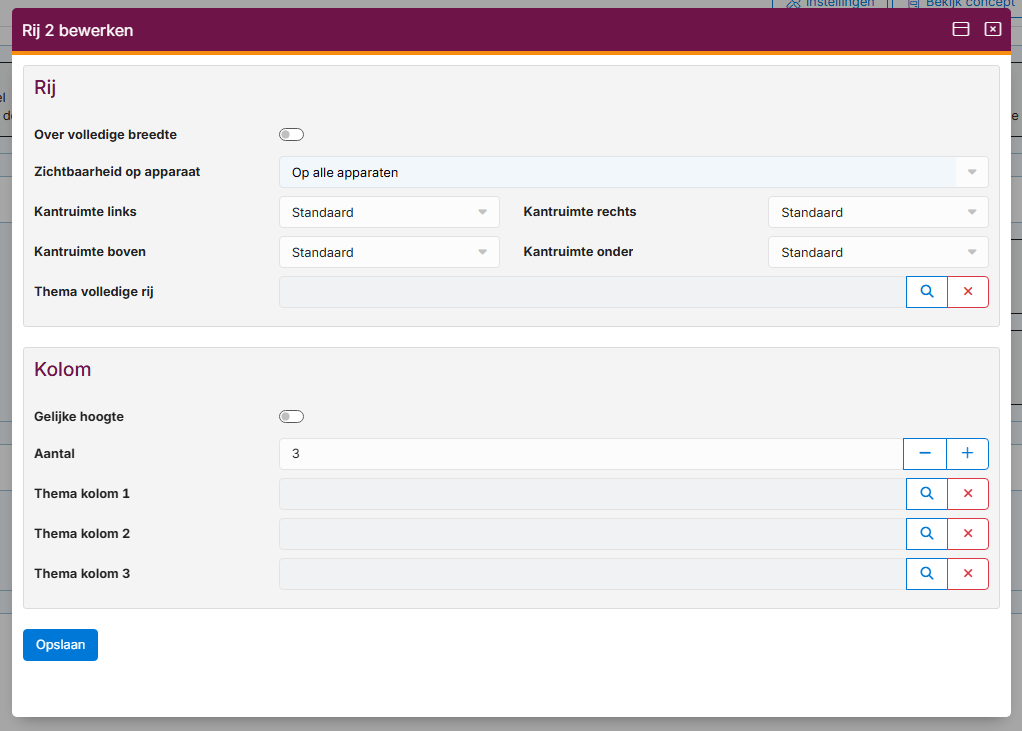Expand Kantruimte onder selection list
Image resolution: width=1022 pixels, height=731 pixels.
click(x=878, y=252)
